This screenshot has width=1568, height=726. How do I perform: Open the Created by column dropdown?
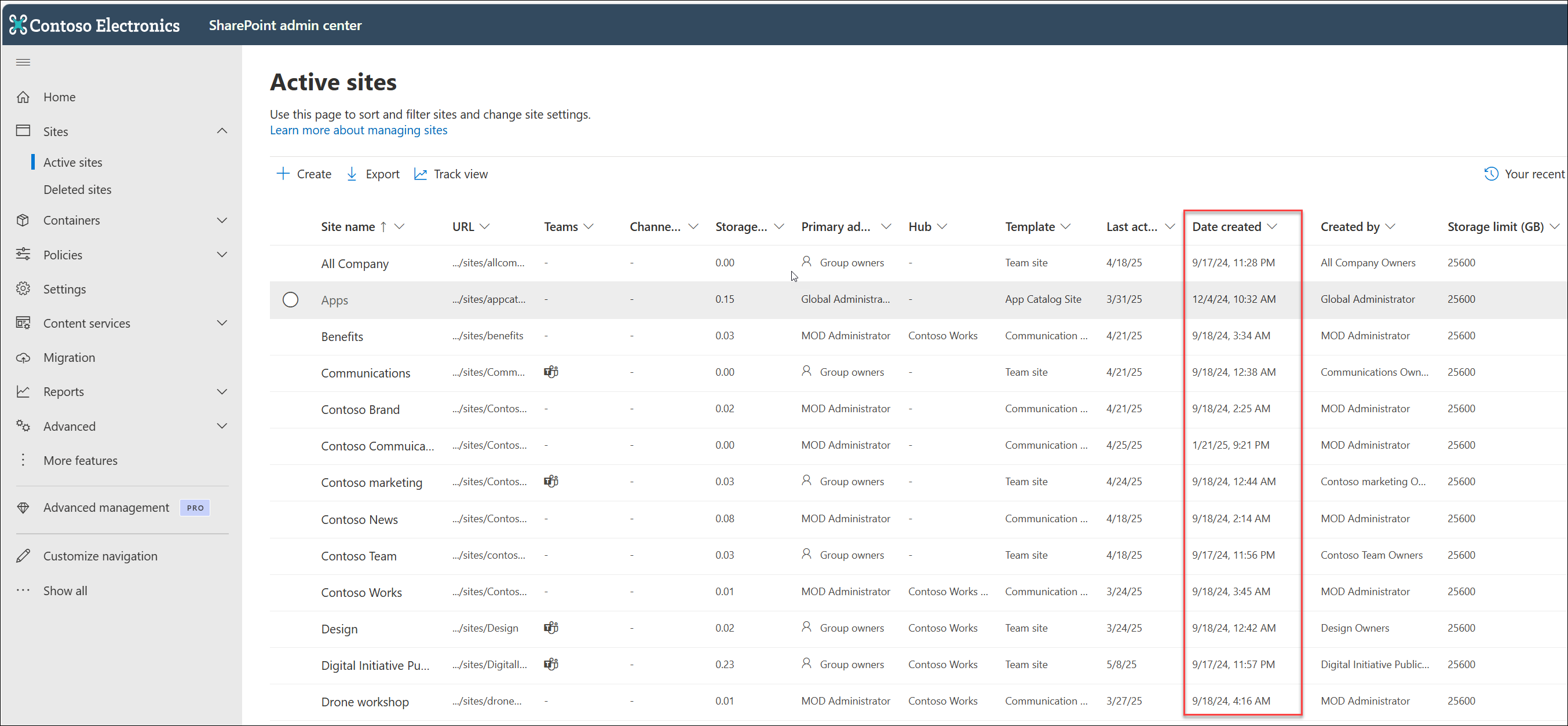pos(1390,226)
